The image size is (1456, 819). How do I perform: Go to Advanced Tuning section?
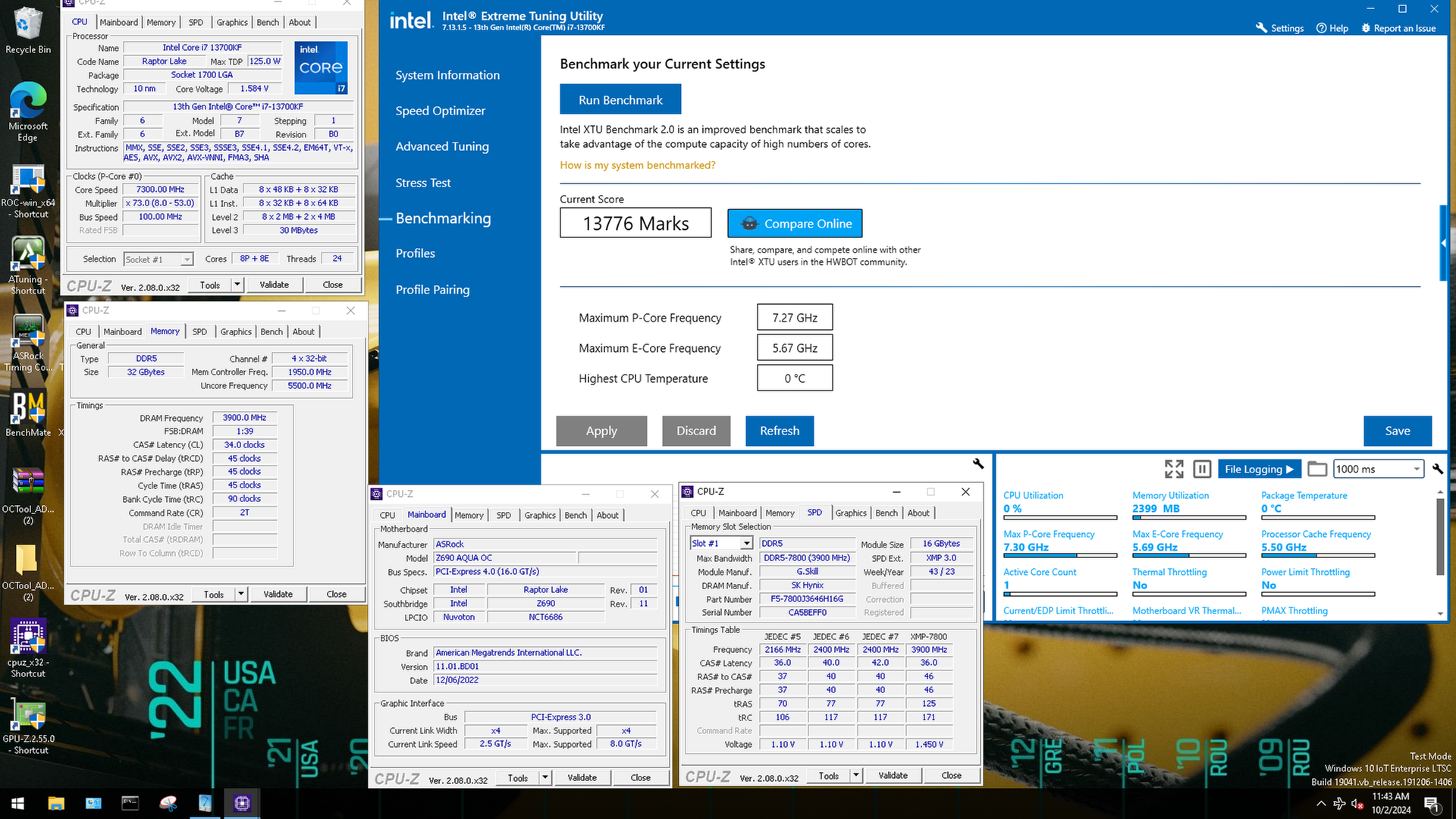click(x=442, y=146)
